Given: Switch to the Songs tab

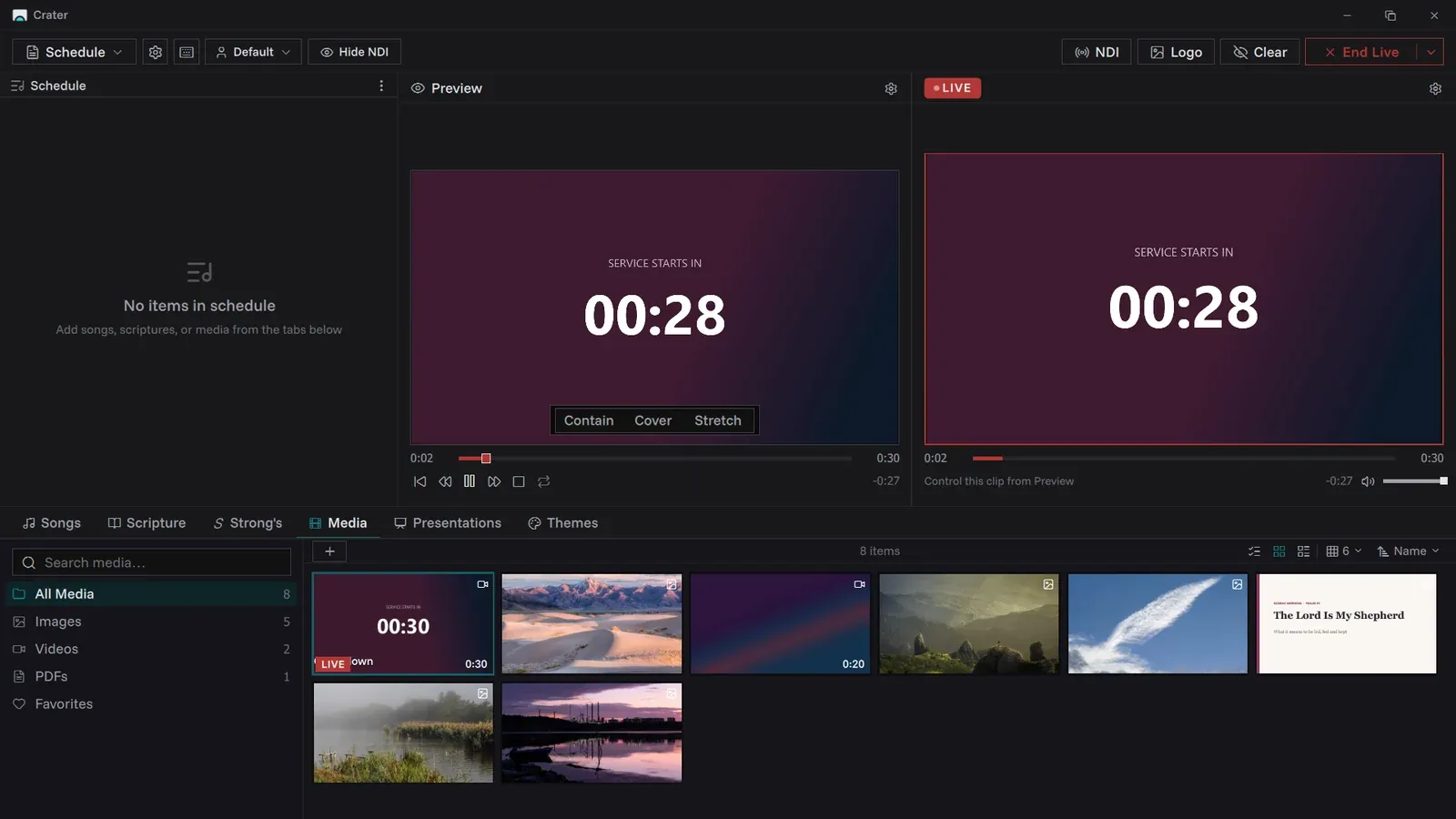Looking at the screenshot, I should pos(52,523).
